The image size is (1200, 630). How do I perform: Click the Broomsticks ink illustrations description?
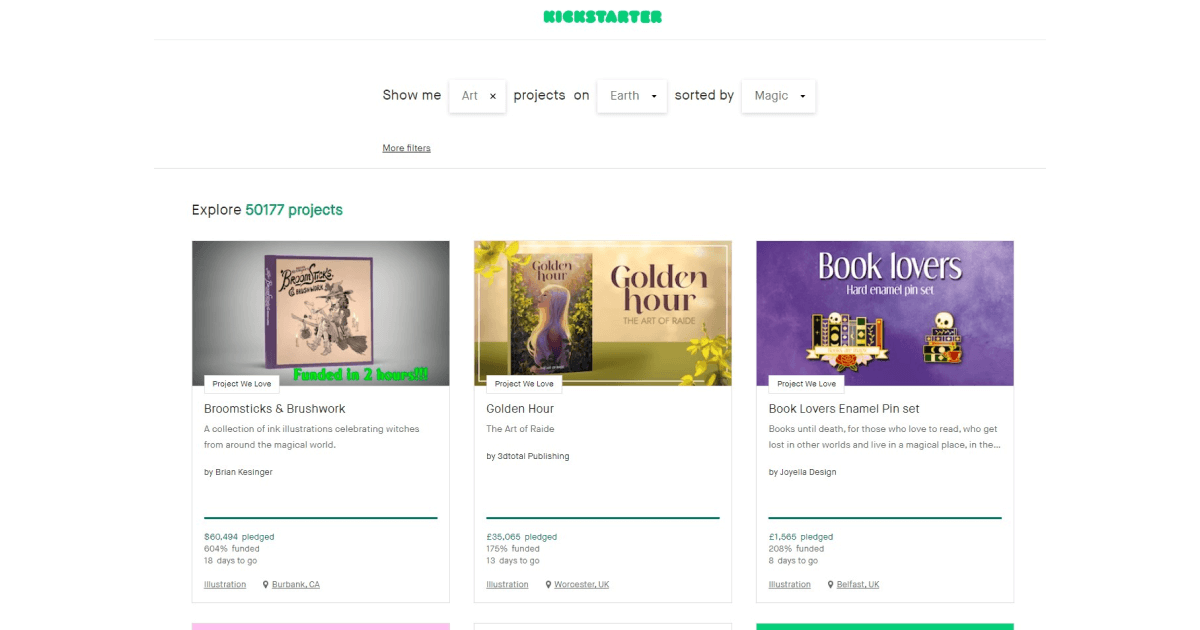pos(312,437)
